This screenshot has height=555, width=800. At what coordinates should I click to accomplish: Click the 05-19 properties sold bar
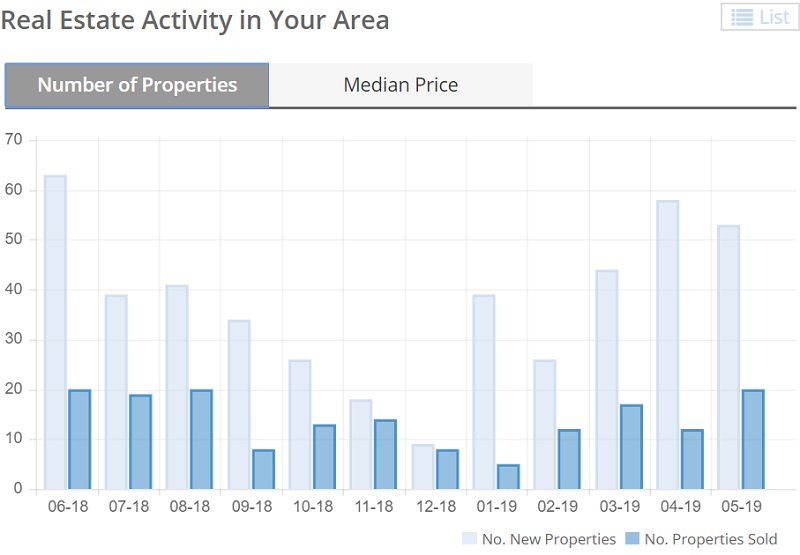[753, 439]
